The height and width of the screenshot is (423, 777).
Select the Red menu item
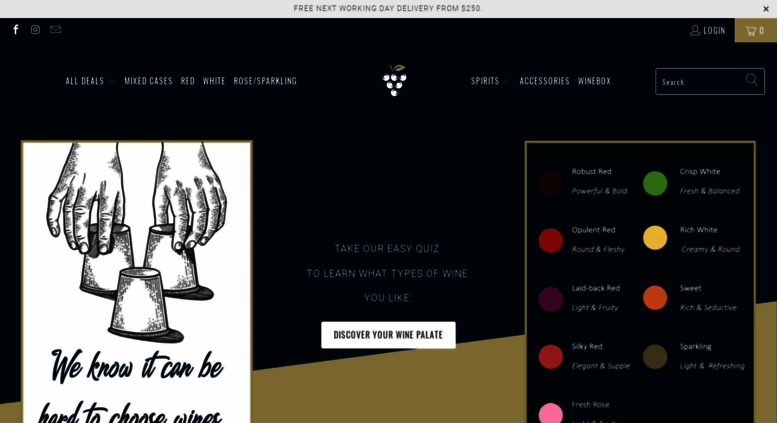188,81
